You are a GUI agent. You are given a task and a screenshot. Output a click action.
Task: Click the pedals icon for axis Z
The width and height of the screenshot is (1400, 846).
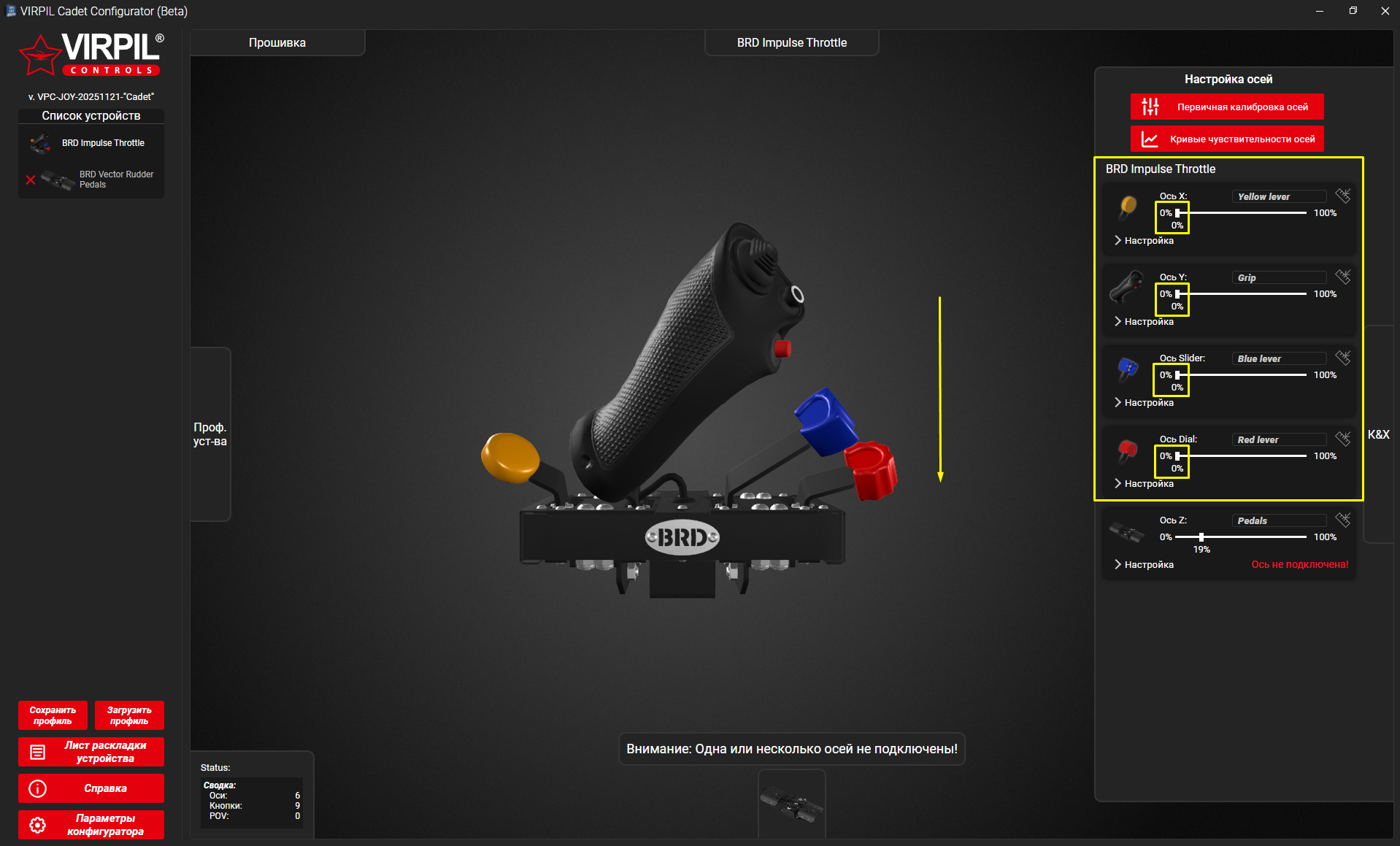coord(1126,531)
